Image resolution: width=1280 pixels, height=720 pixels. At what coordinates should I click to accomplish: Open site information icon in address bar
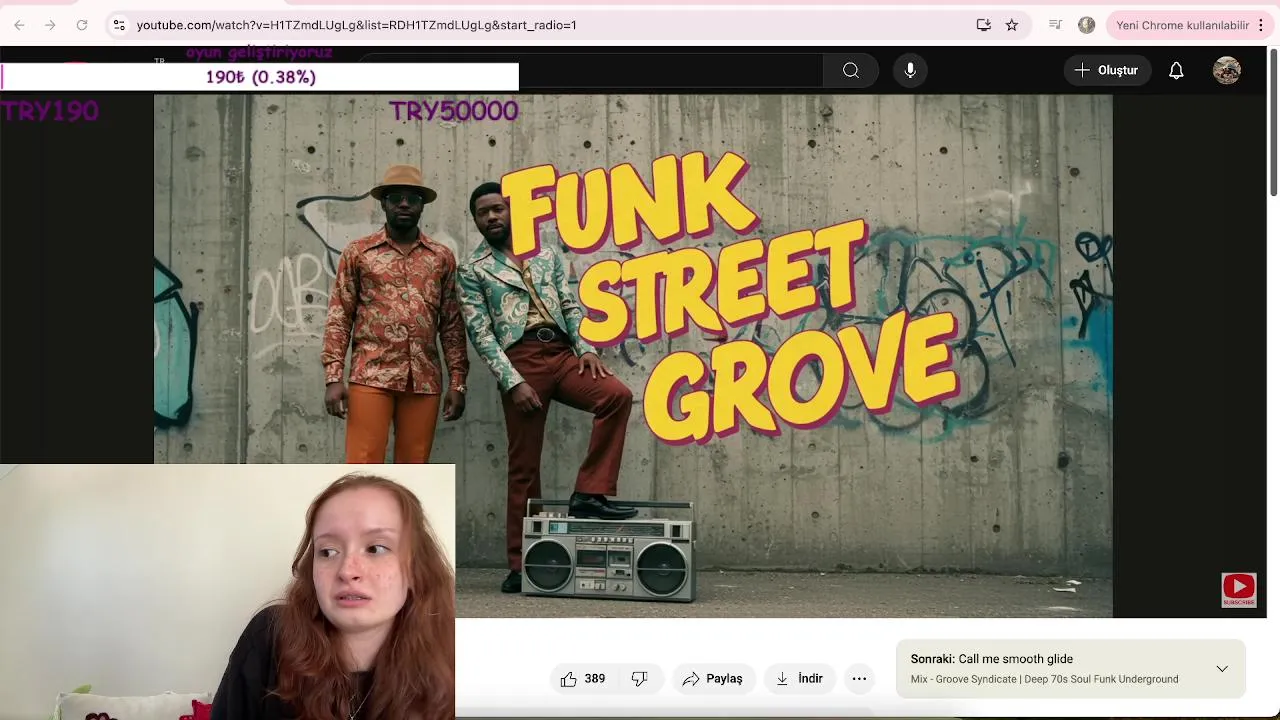click(119, 25)
